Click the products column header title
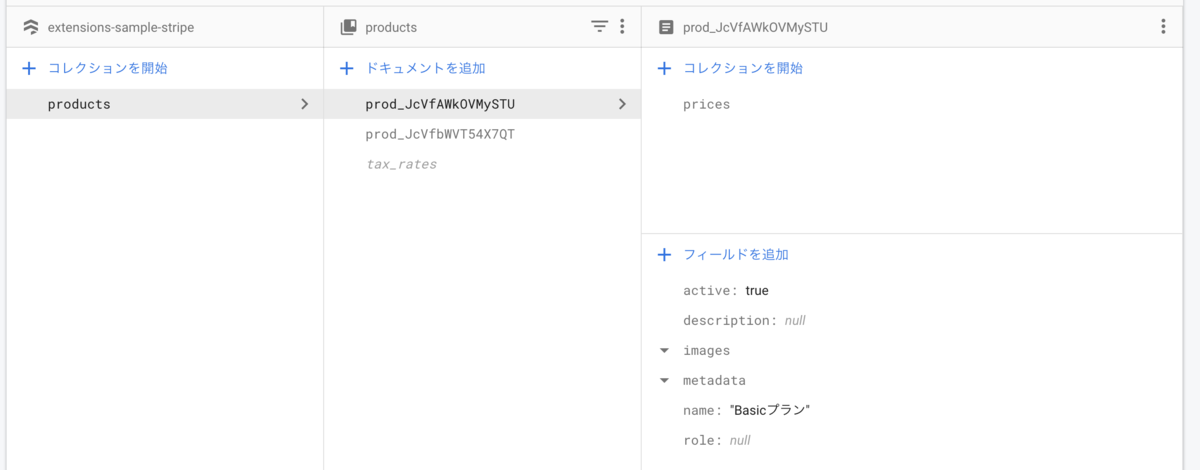1200x470 pixels. click(391, 27)
